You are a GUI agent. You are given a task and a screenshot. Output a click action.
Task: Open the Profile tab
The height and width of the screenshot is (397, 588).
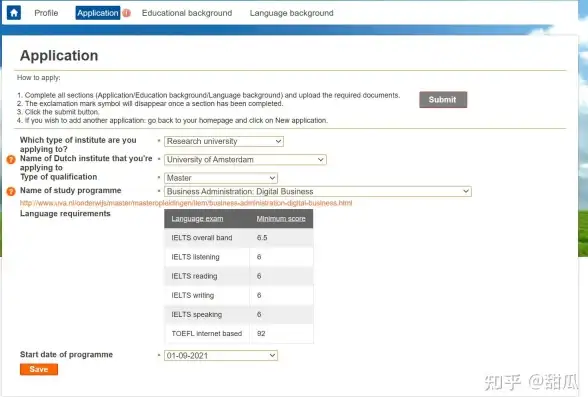(46, 13)
